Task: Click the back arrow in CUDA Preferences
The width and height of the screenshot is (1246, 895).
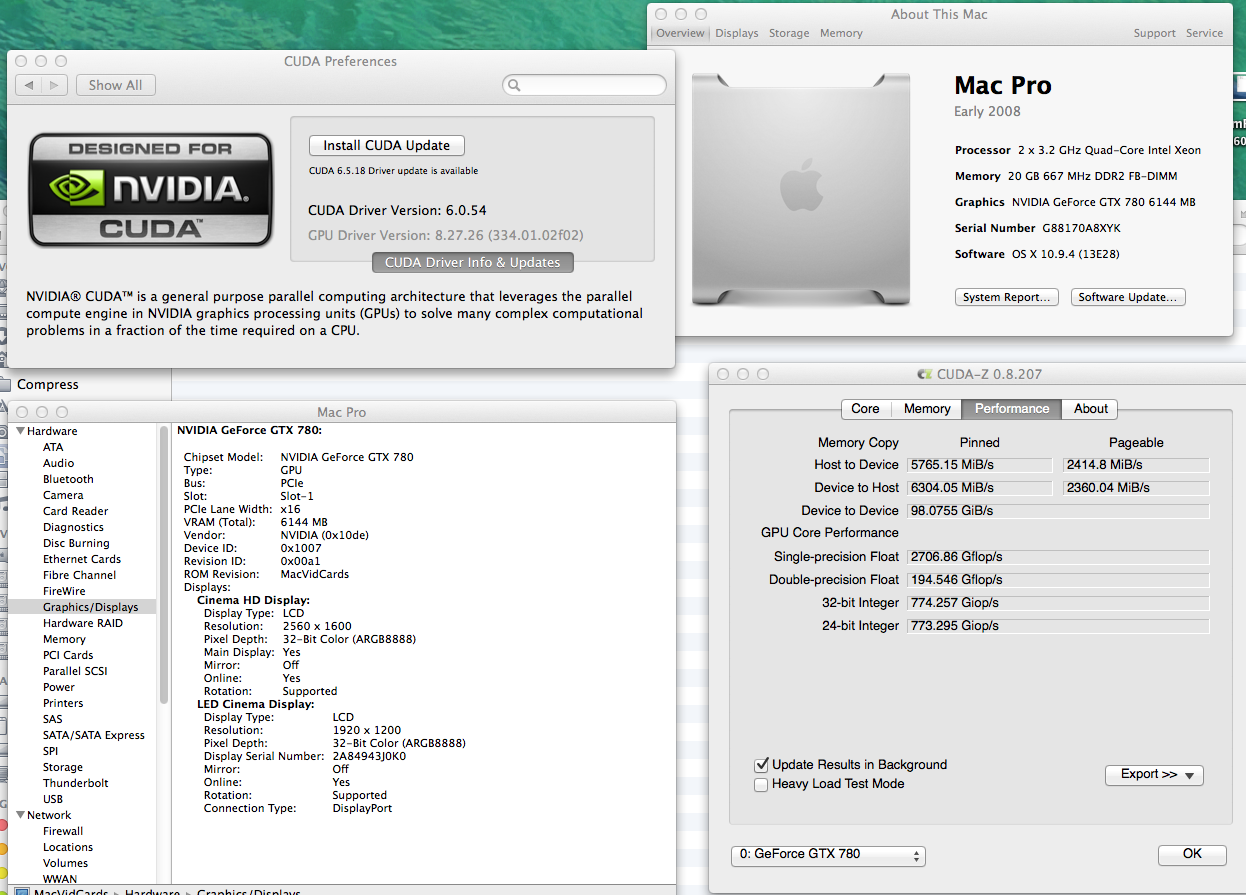Action: click(x=29, y=86)
